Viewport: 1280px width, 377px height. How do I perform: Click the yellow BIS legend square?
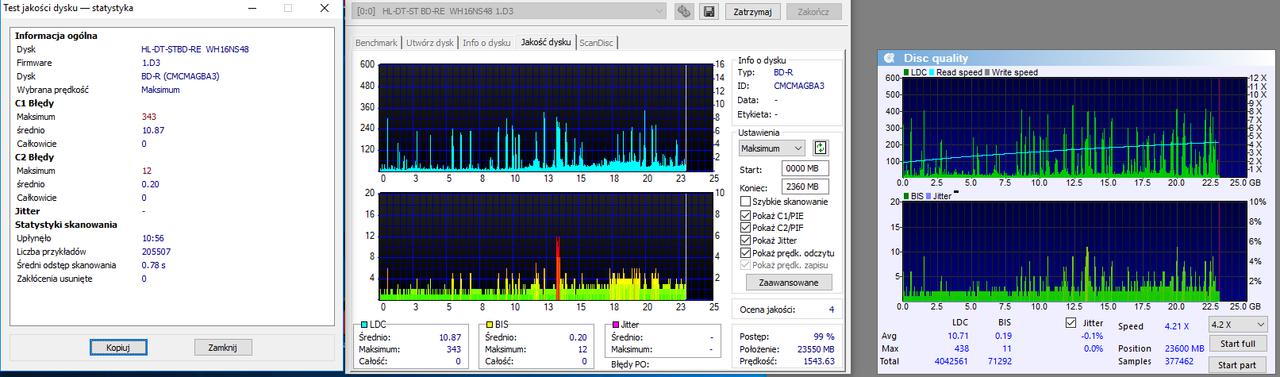click(x=489, y=325)
